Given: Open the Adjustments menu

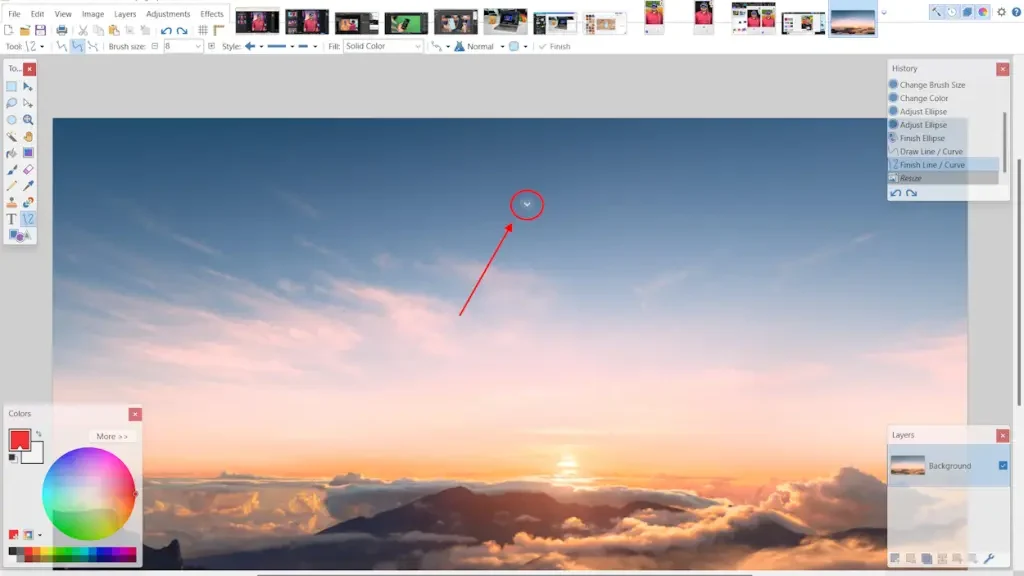Looking at the screenshot, I should tap(168, 14).
